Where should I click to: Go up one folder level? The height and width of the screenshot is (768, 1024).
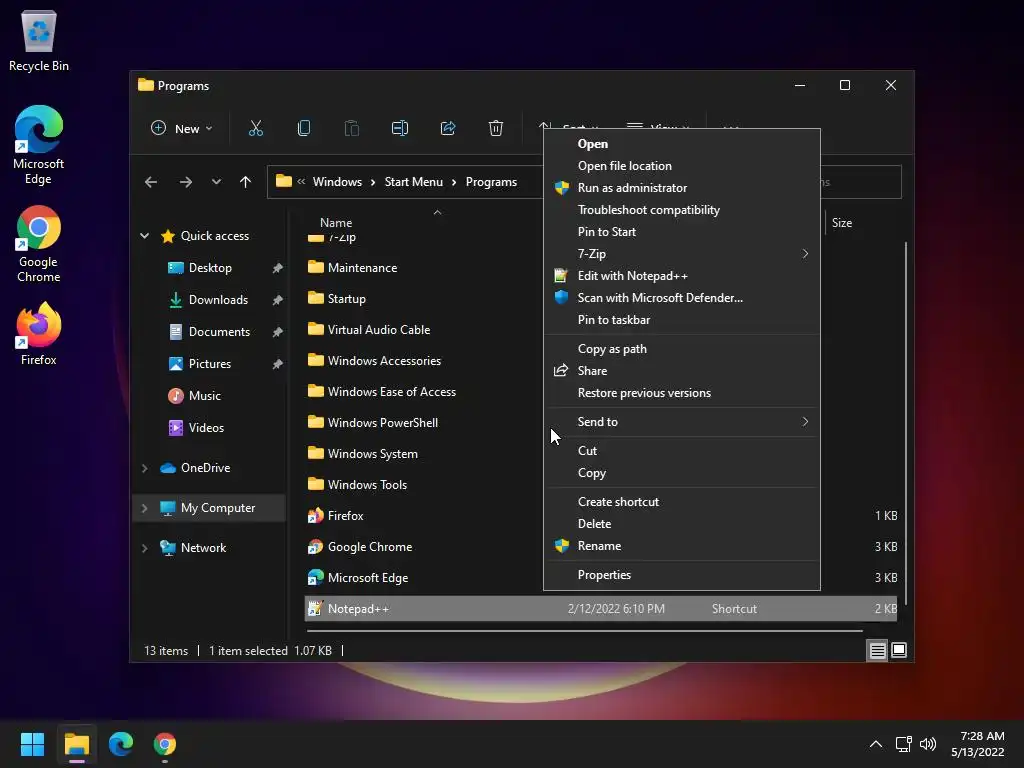(245, 182)
